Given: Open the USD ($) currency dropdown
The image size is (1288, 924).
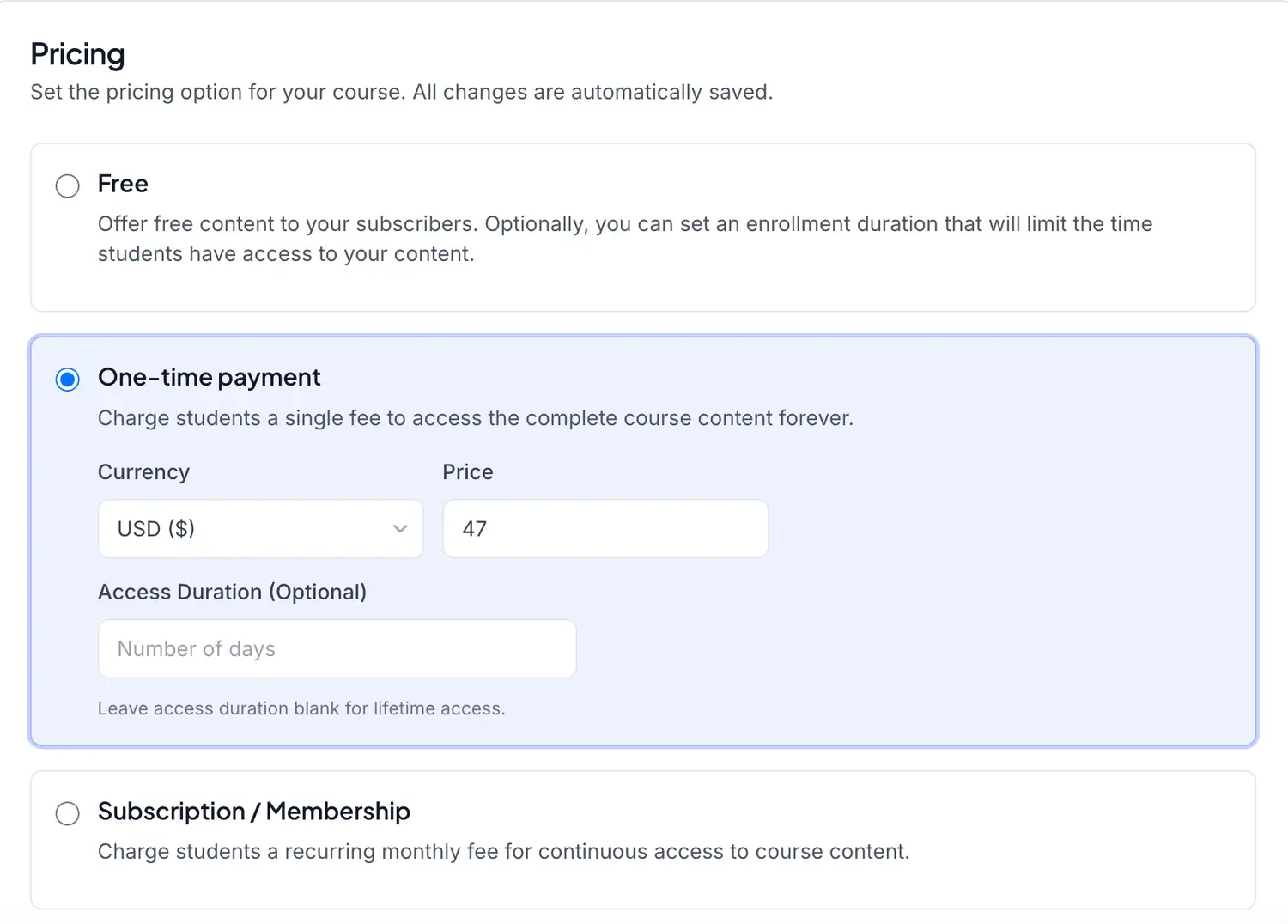Looking at the screenshot, I should coord(260,529).
